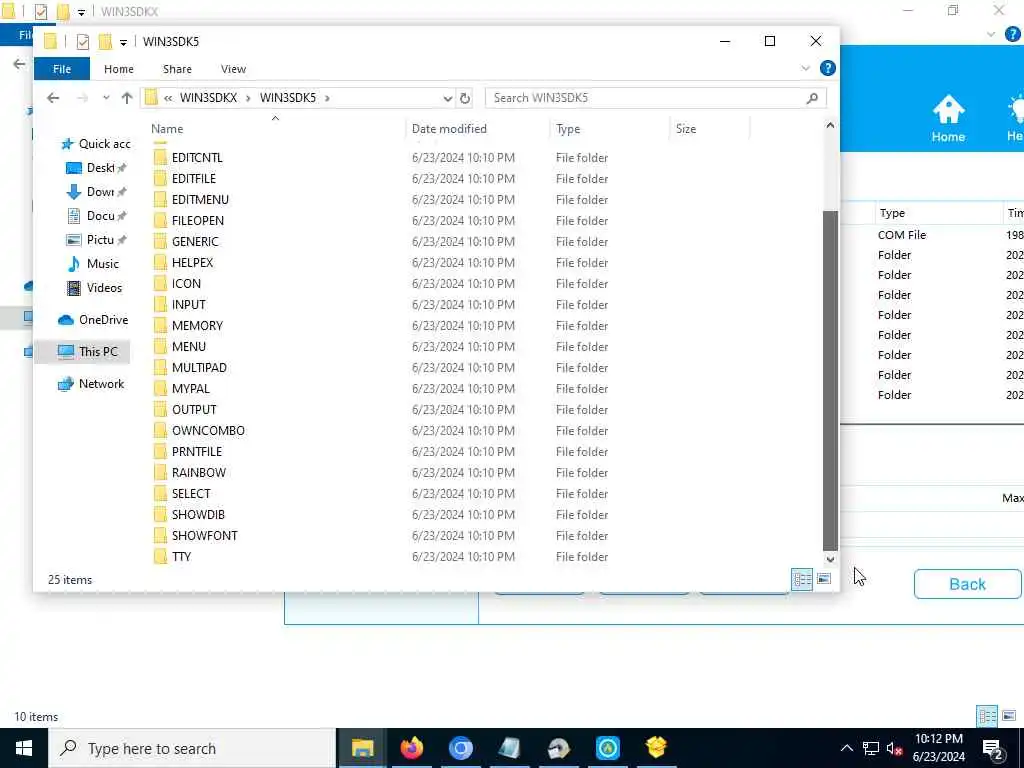Select the EDITFILE folder icon
Screen dimensions: 1024x768
click(160, 179)
